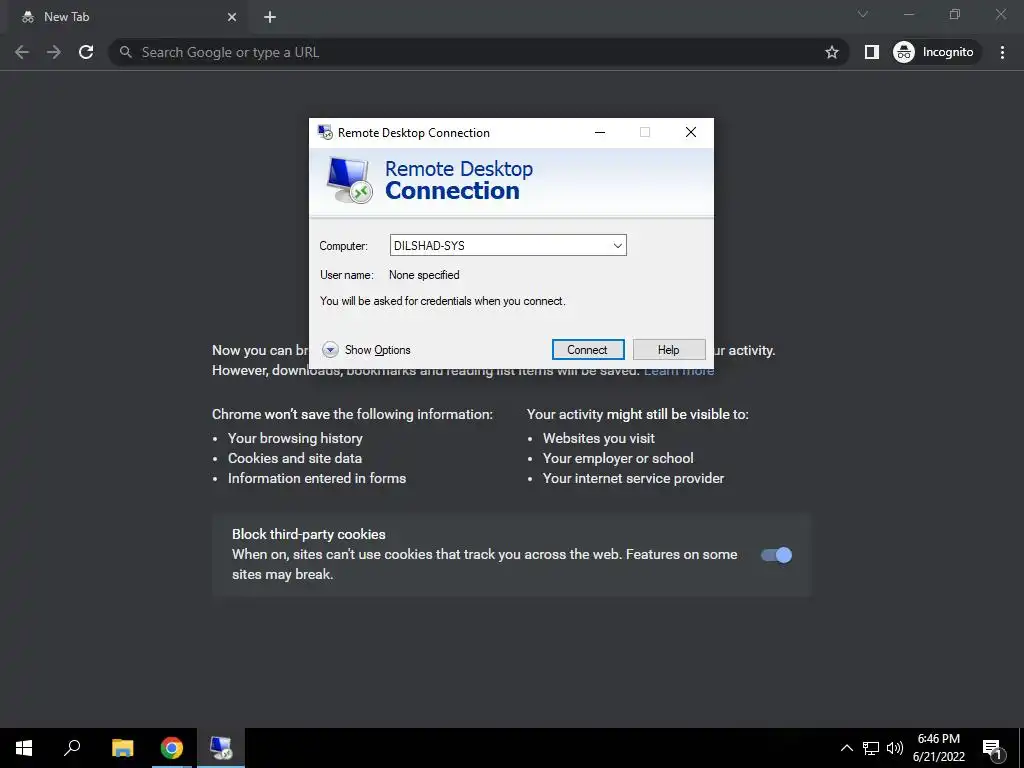Image resolution: width=1024 pixels, height=768 pixels.
Task: Open the Computer name dropdown arrow
Action: pos(617,246)
